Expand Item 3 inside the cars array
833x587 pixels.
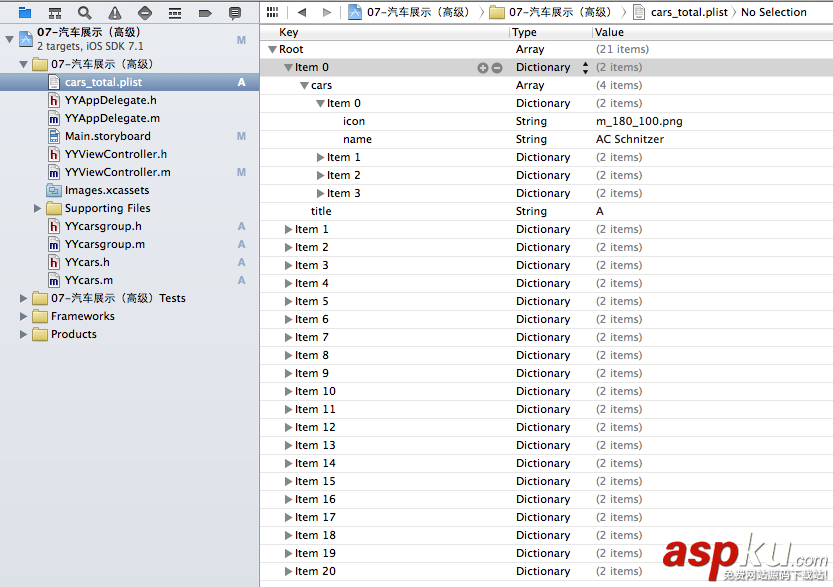[320, 194]
